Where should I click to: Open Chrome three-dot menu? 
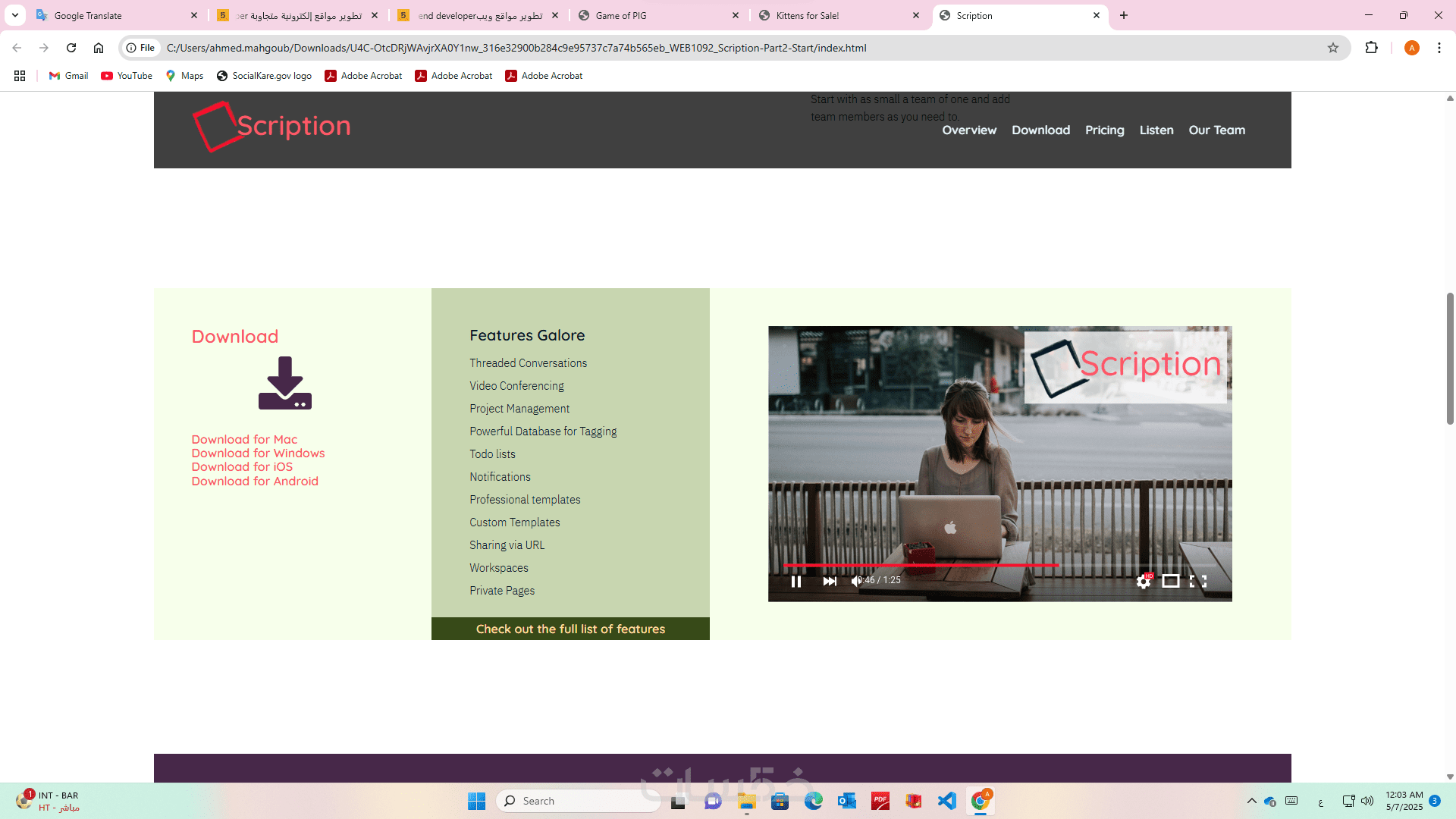point(1439,48)
